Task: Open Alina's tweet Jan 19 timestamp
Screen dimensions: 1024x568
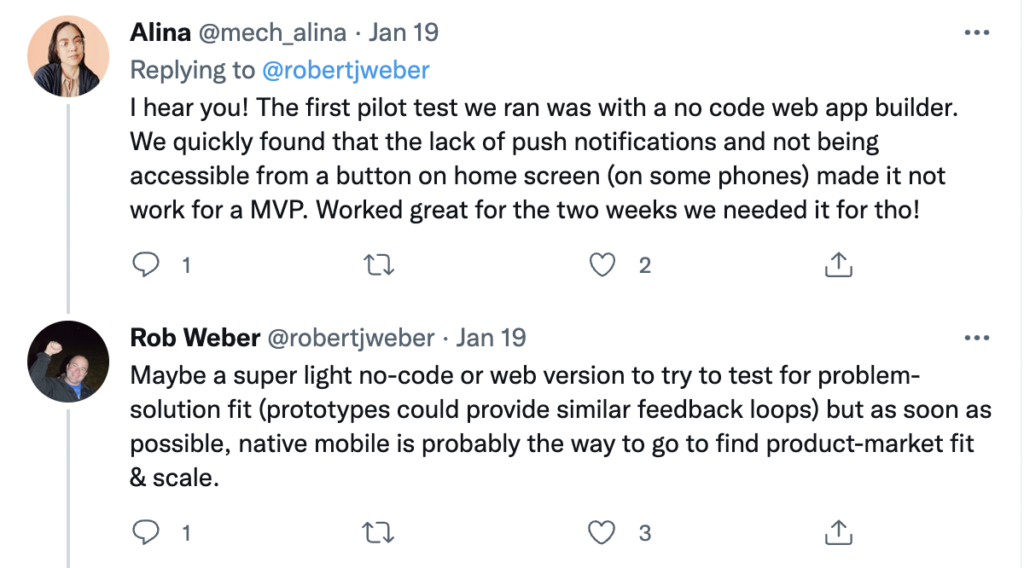Action: [403, 33]
